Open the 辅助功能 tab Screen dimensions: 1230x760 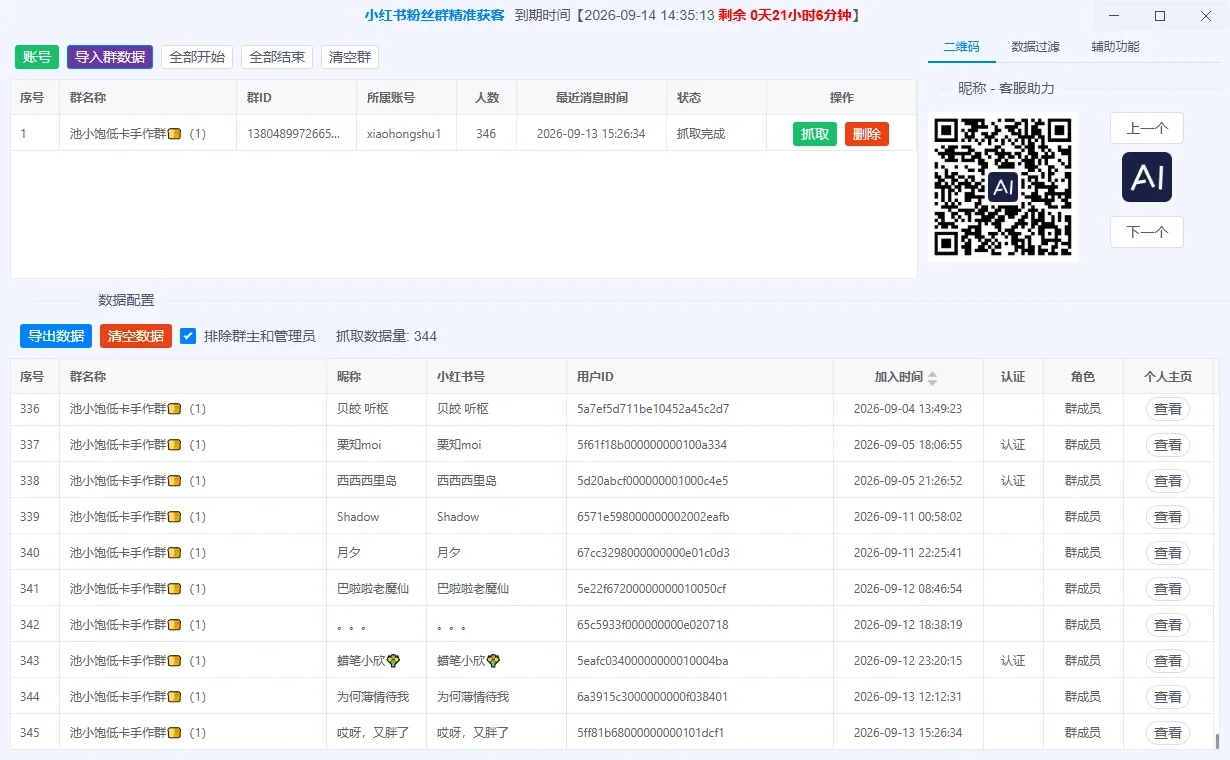pyautogui.click(x=1115, y=47)
